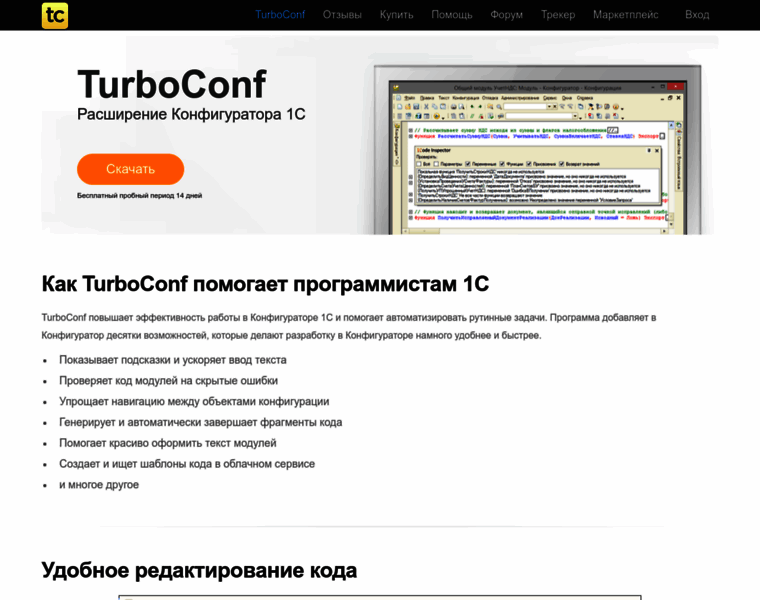Click the yellow tc logo icon
Image resolution: width=760 pixels, height=600 pixels.
(55, 16)
